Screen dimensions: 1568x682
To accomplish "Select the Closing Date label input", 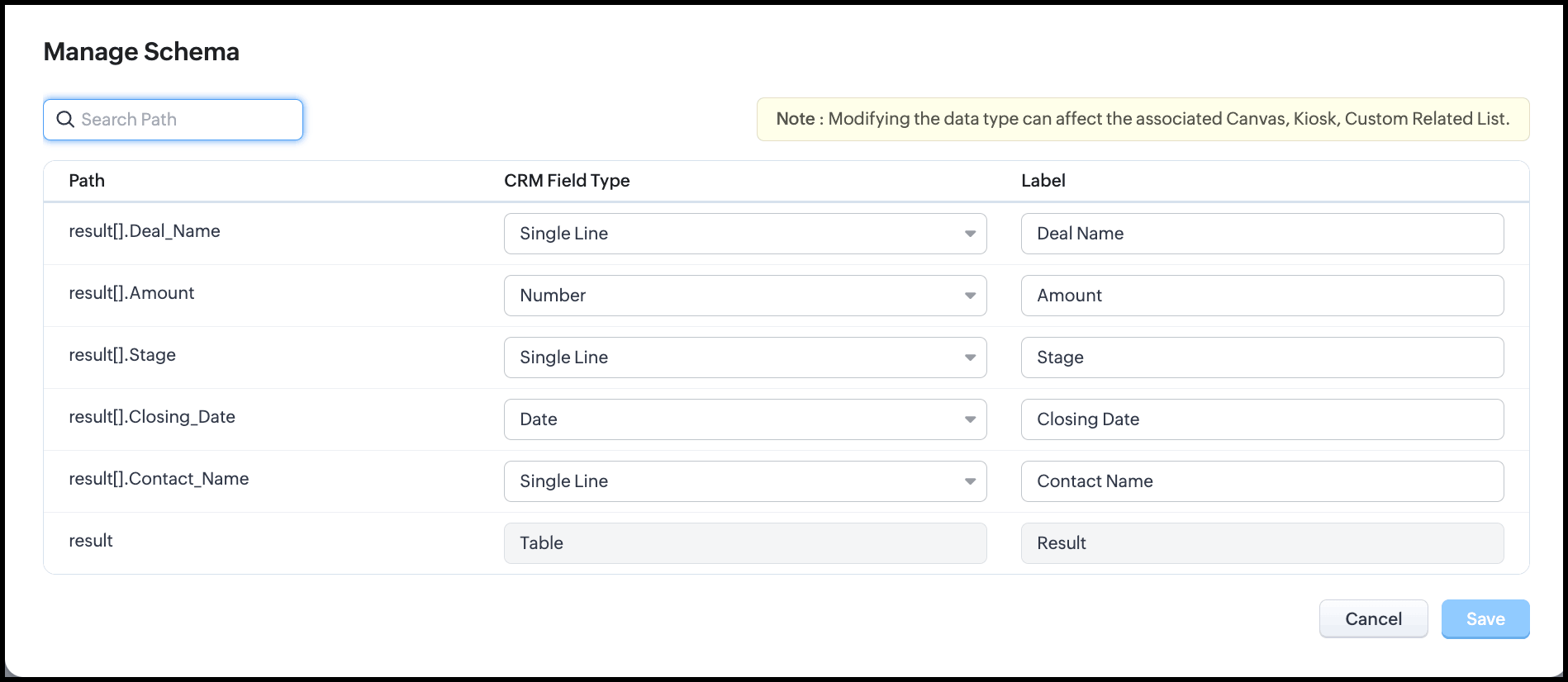I will click(1262, 419).
